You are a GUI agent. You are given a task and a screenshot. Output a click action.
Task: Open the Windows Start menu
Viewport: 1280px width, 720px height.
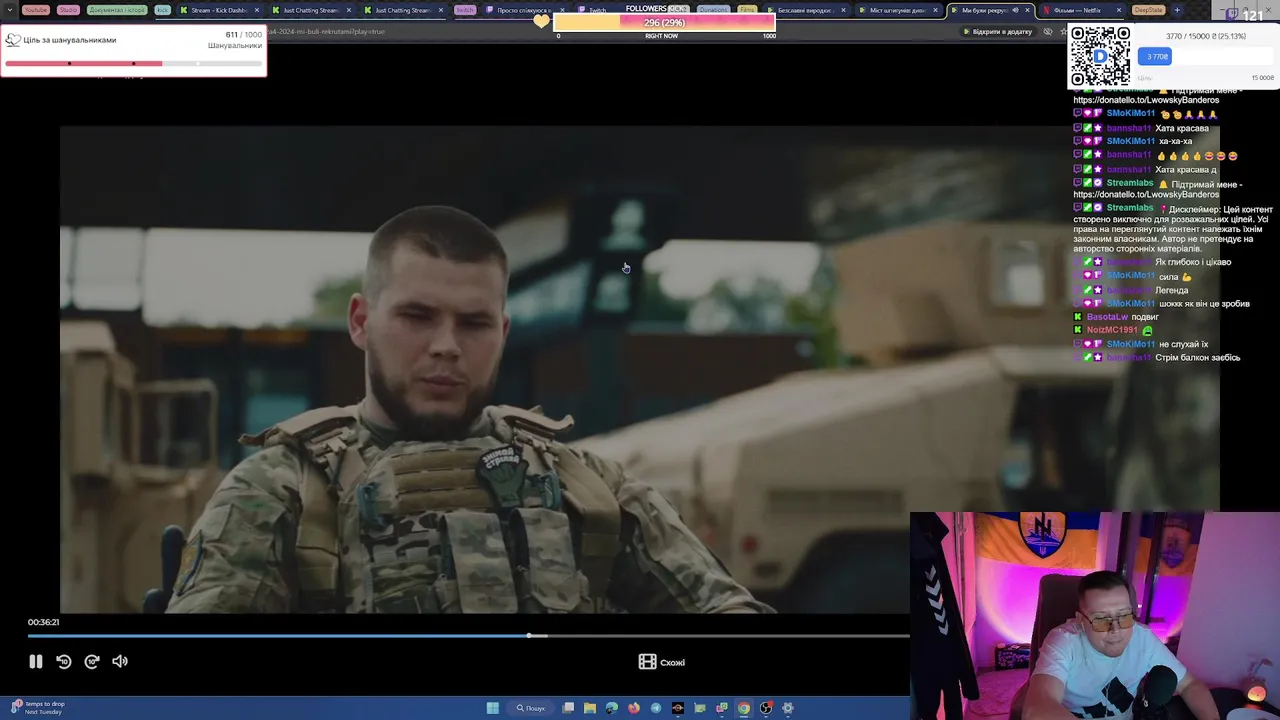[x=492, y=708]
